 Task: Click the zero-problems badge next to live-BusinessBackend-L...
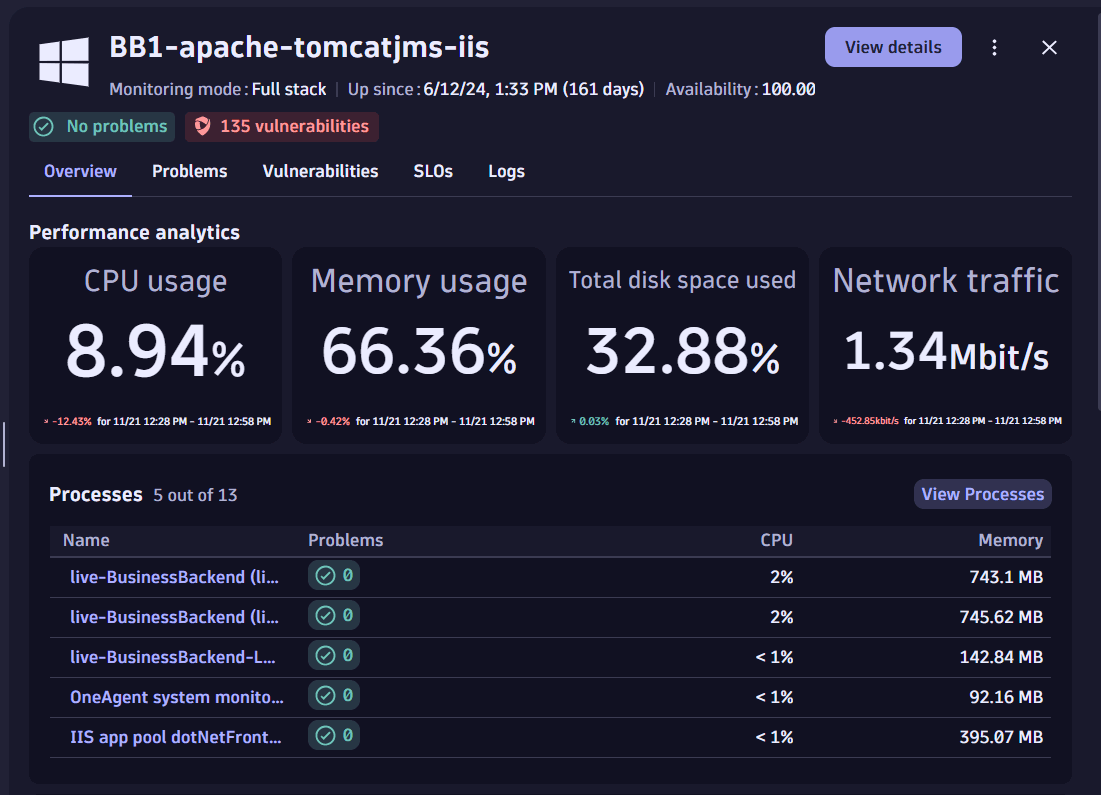tap(333, 655)
